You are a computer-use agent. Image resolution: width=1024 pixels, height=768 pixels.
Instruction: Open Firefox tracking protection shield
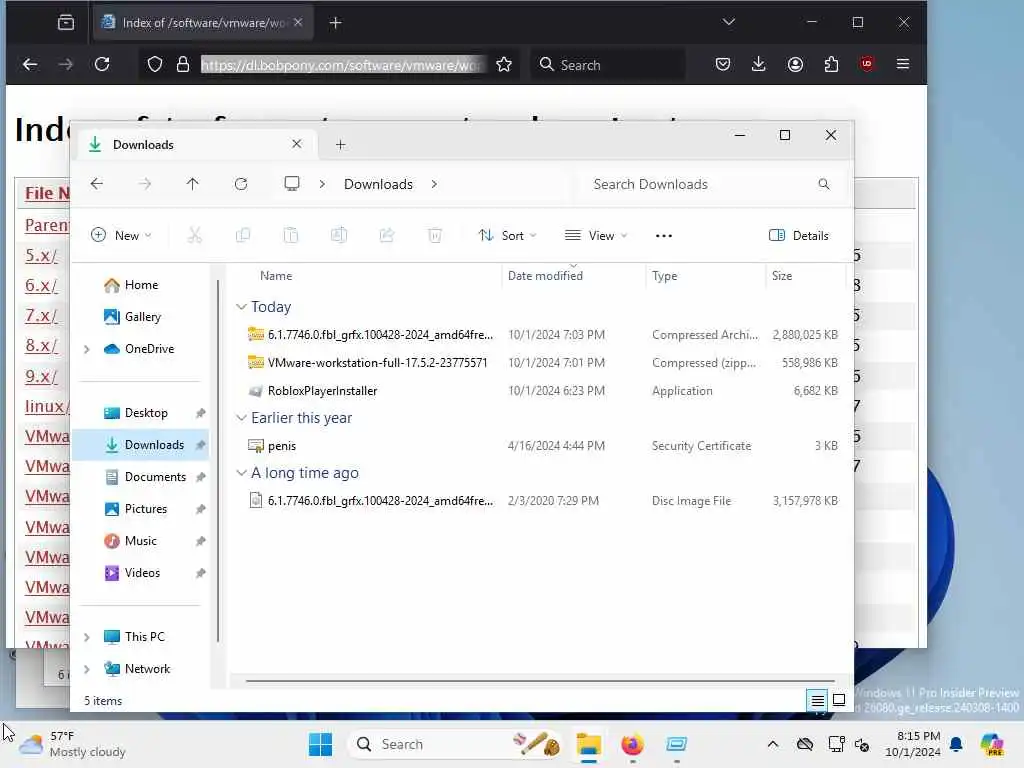[155, 65]
